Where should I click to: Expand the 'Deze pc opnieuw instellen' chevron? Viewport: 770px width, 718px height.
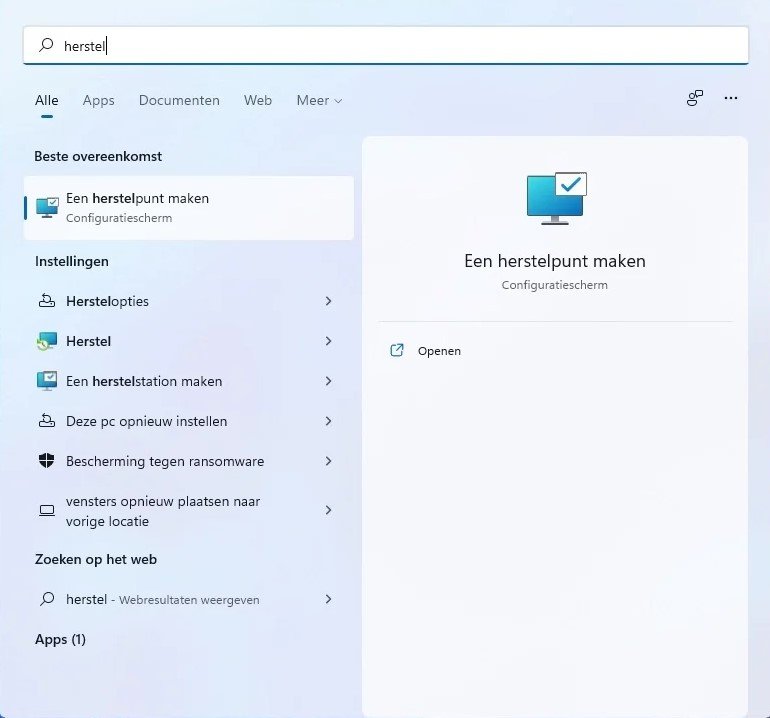coord(329,421)
